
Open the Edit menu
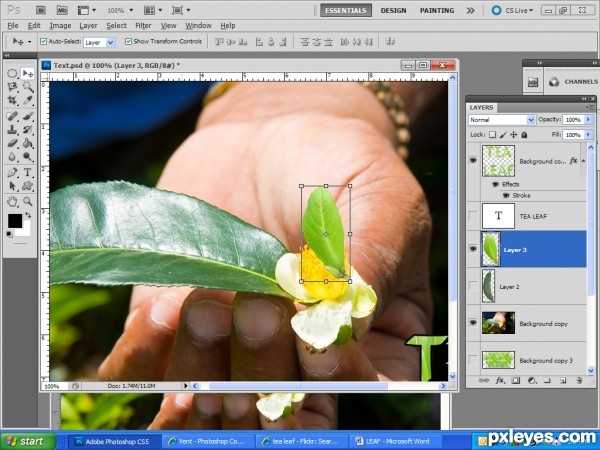34,26
